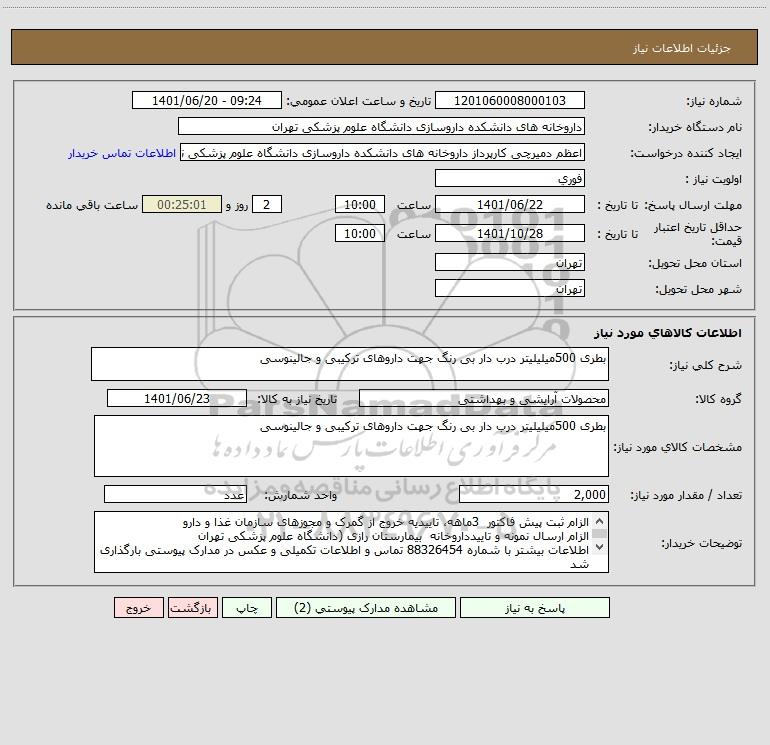The image size is (770, 745).
Task: Click remaining days field '2'
Action: 267,204
